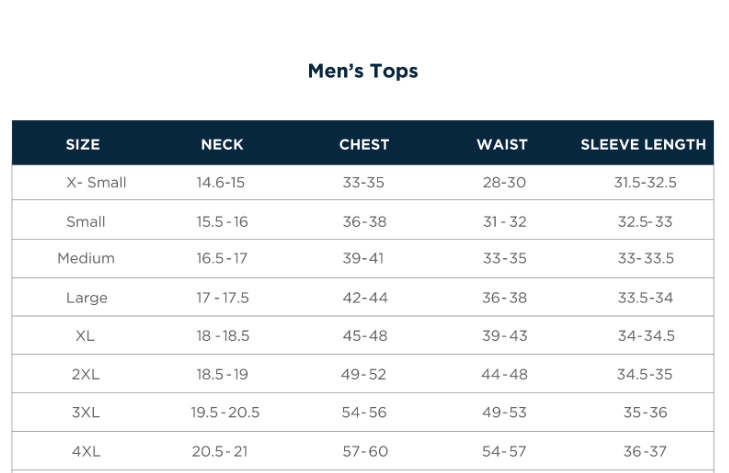Select the 3XL size row label
This screenshot has width=729, height=473.
85,412
